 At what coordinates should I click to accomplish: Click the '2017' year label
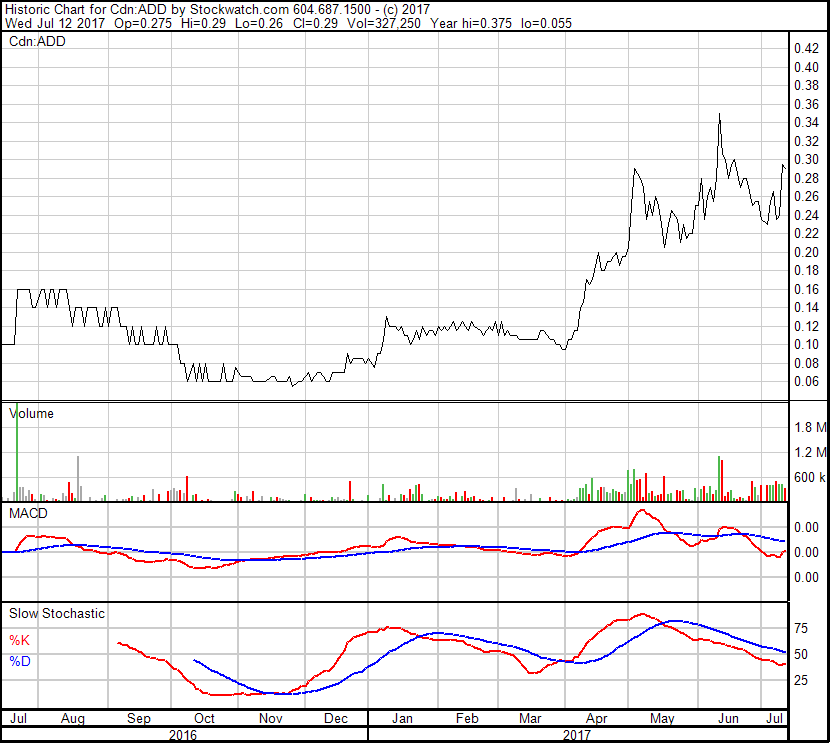coord(576,735)
